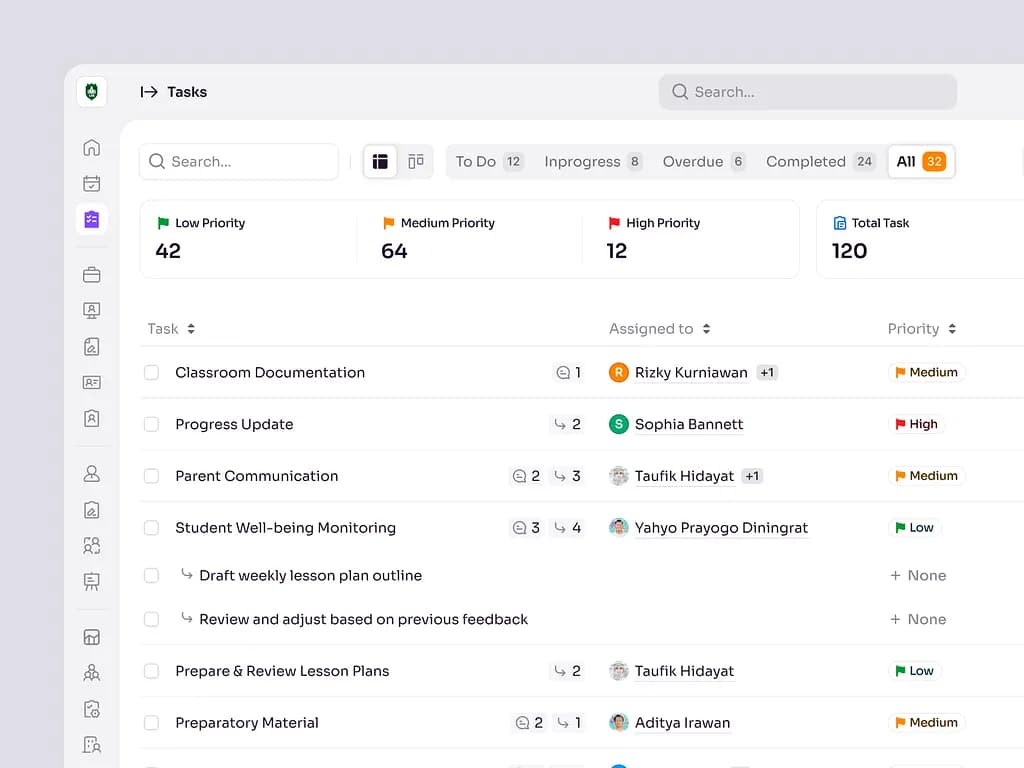1024x768 pixels.
Task: Switch to the Inprogress tab
Action: pos(593,161)
